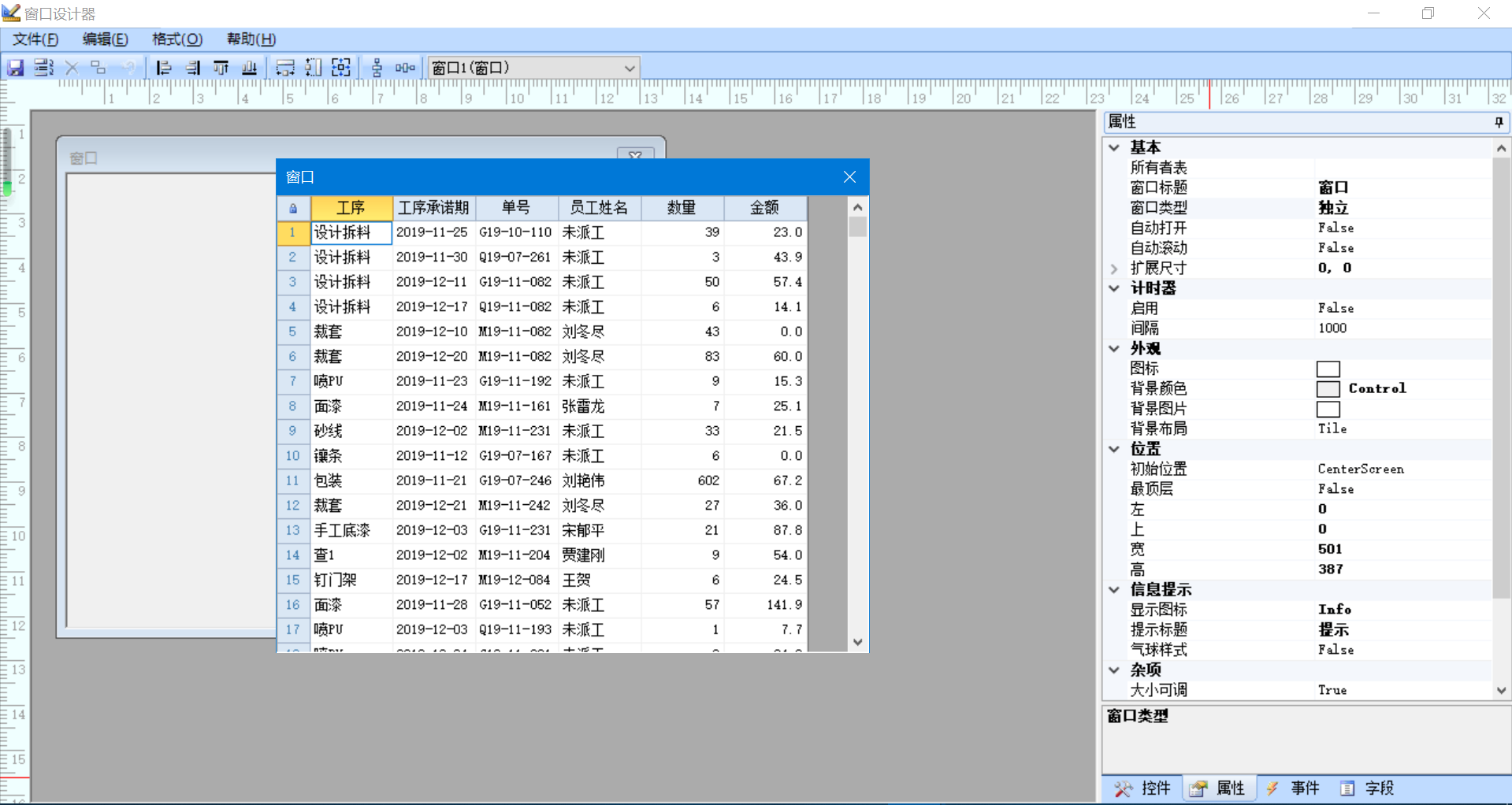The image size is (1512, 805).
Task: Make controls the same height
Action: (x=313, y=68)
